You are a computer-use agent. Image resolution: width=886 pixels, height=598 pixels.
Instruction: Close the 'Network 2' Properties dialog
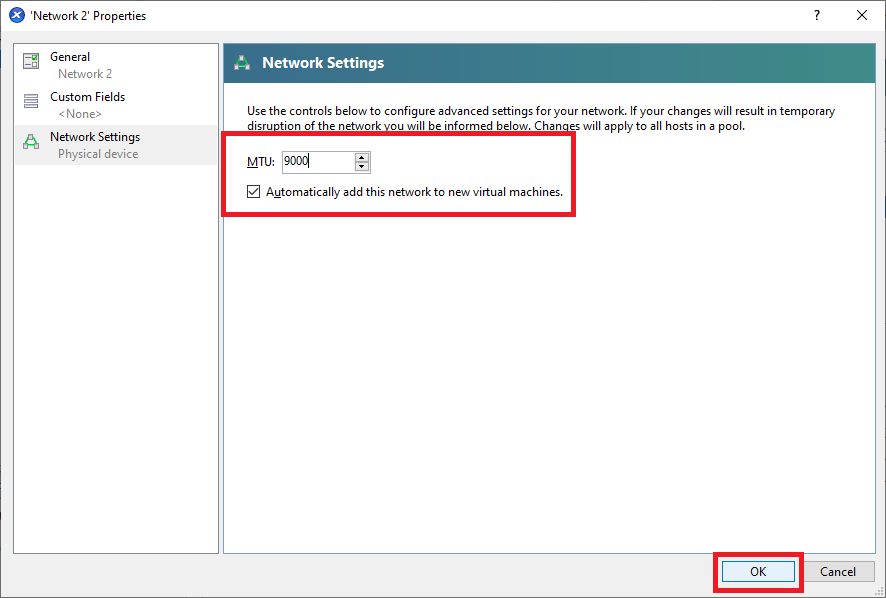pos(862,15)
